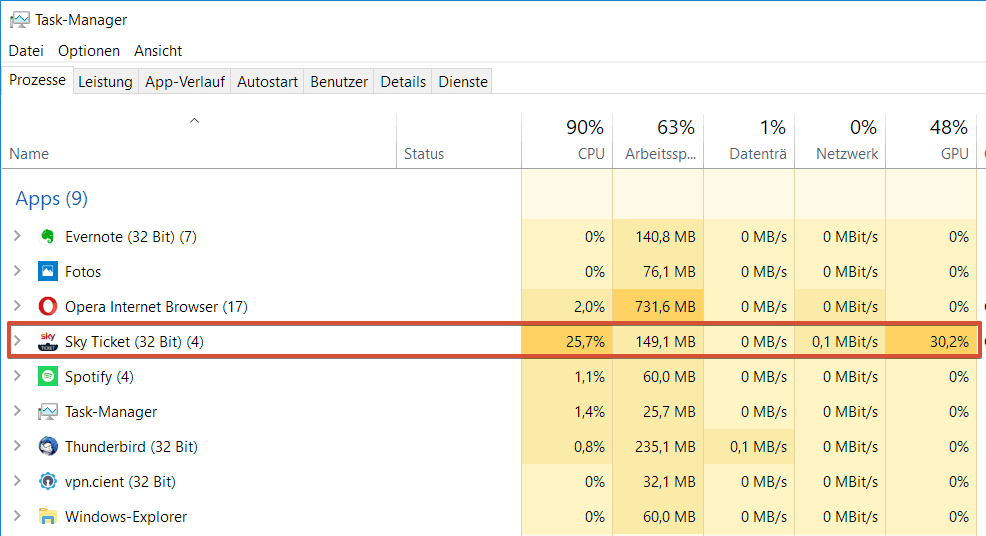Click the Apps (9) group heading
This screenshot has height=536, width=986.
[x=52, y=199]
